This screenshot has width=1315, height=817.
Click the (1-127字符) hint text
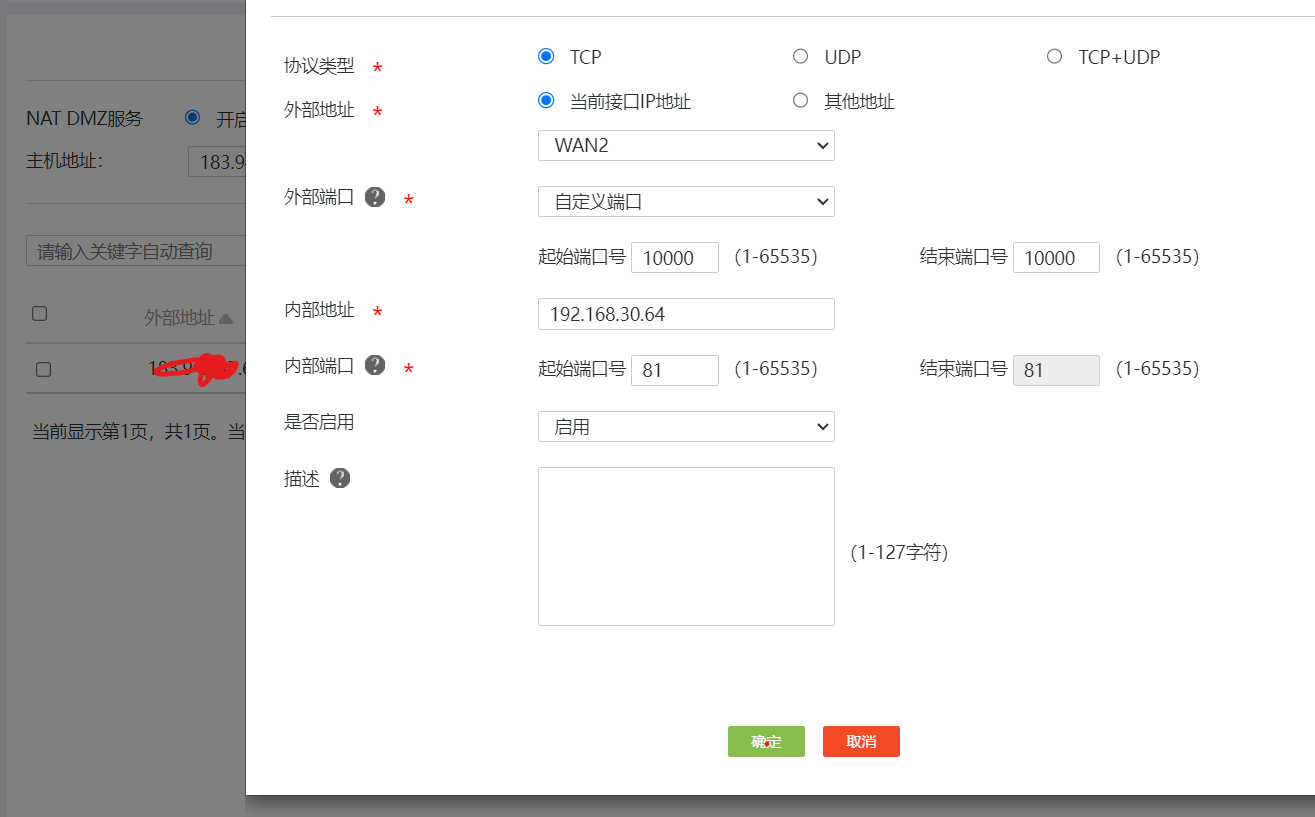pos(899,552)
